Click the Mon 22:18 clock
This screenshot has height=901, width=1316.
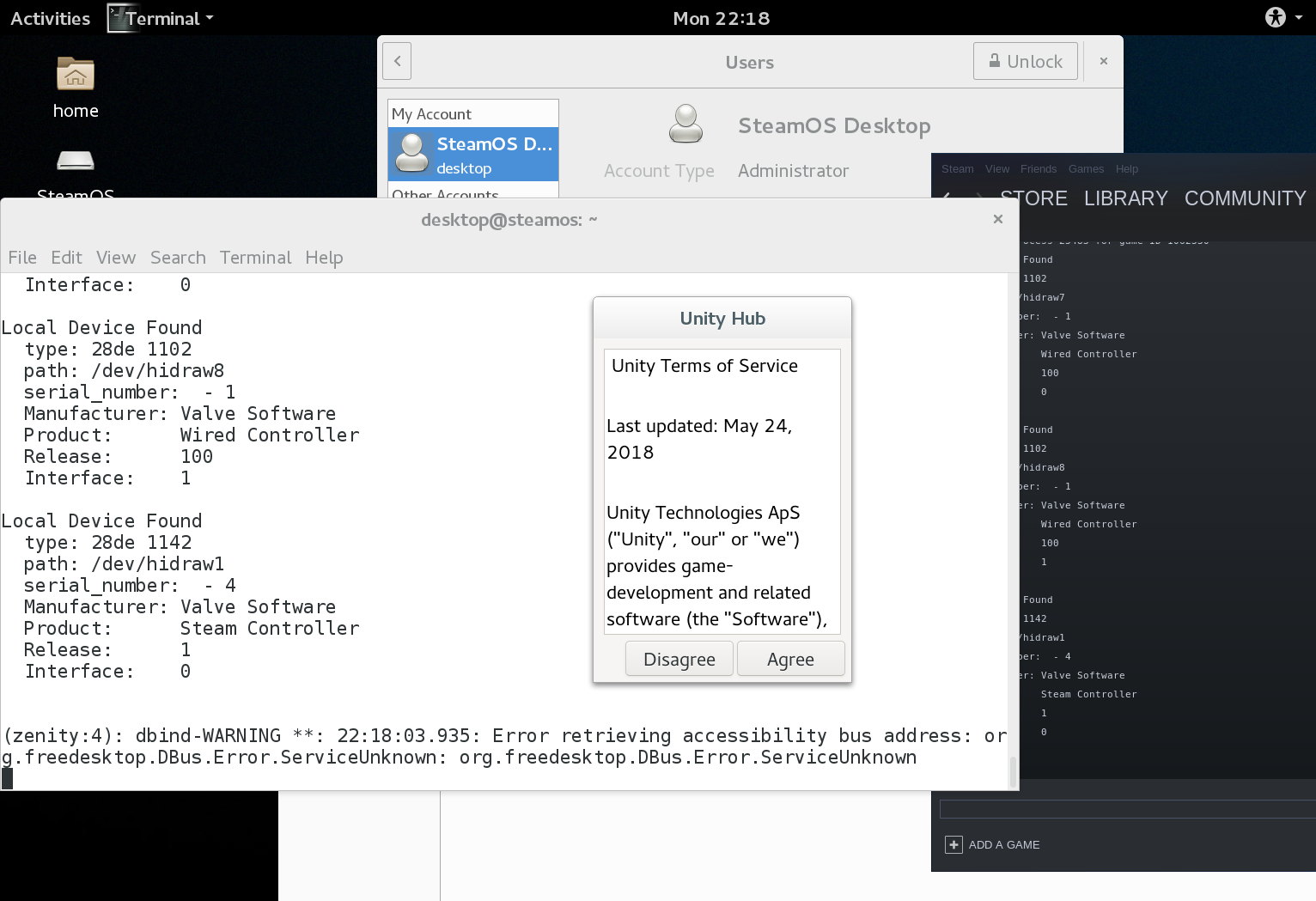(x=722, y=18)
